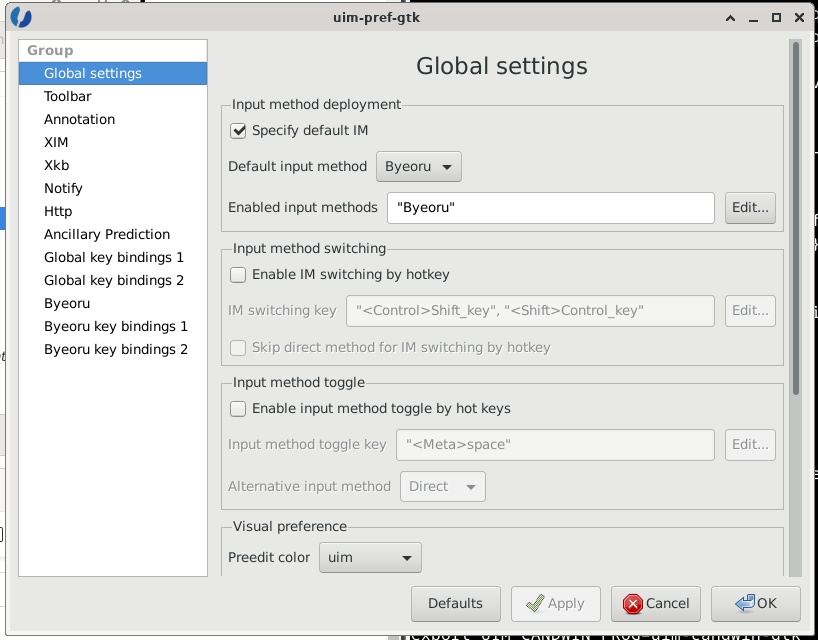Screen dimensions: 818x640
Task: Select Toolbar group
Action: tap(113, 96)
